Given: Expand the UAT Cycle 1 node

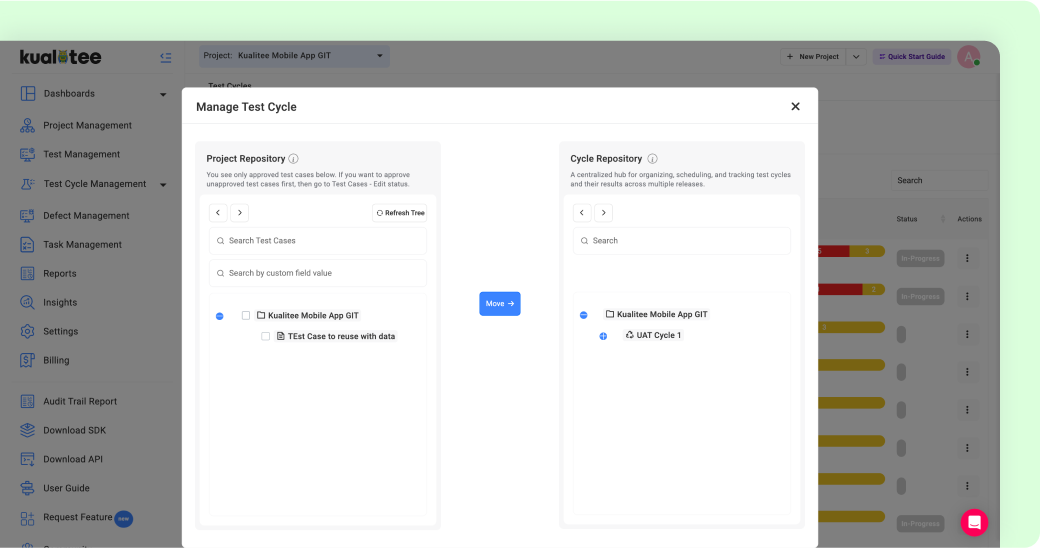Looking at the screenshot, I should [603, 336].
